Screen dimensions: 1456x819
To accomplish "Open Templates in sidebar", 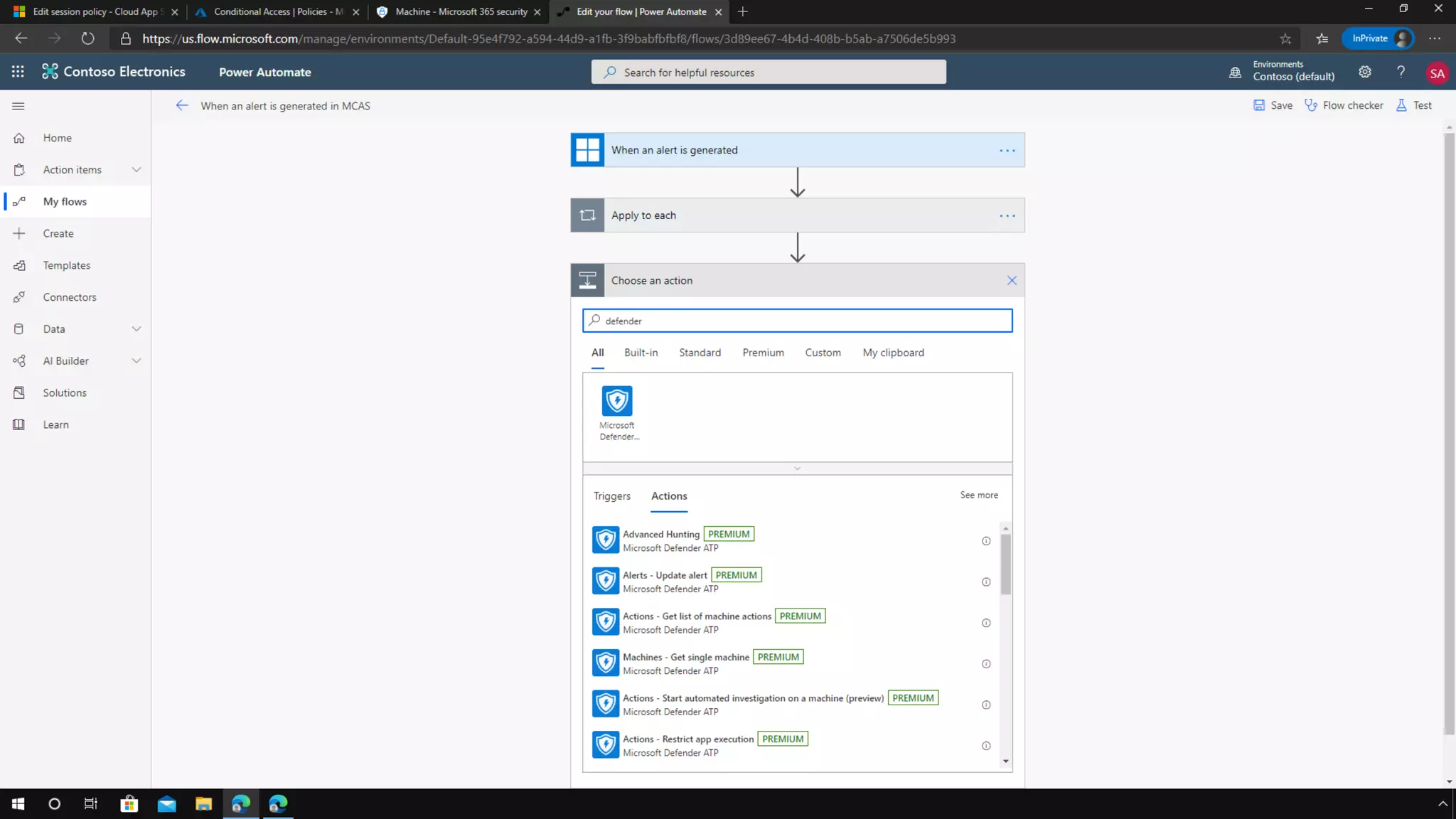I will (x=76, y=265).
